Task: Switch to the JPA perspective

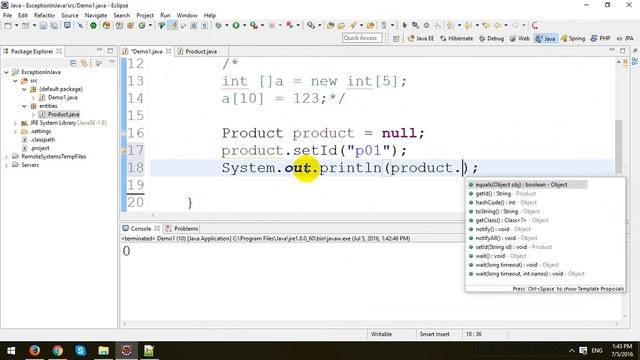Action: point(625,38)
